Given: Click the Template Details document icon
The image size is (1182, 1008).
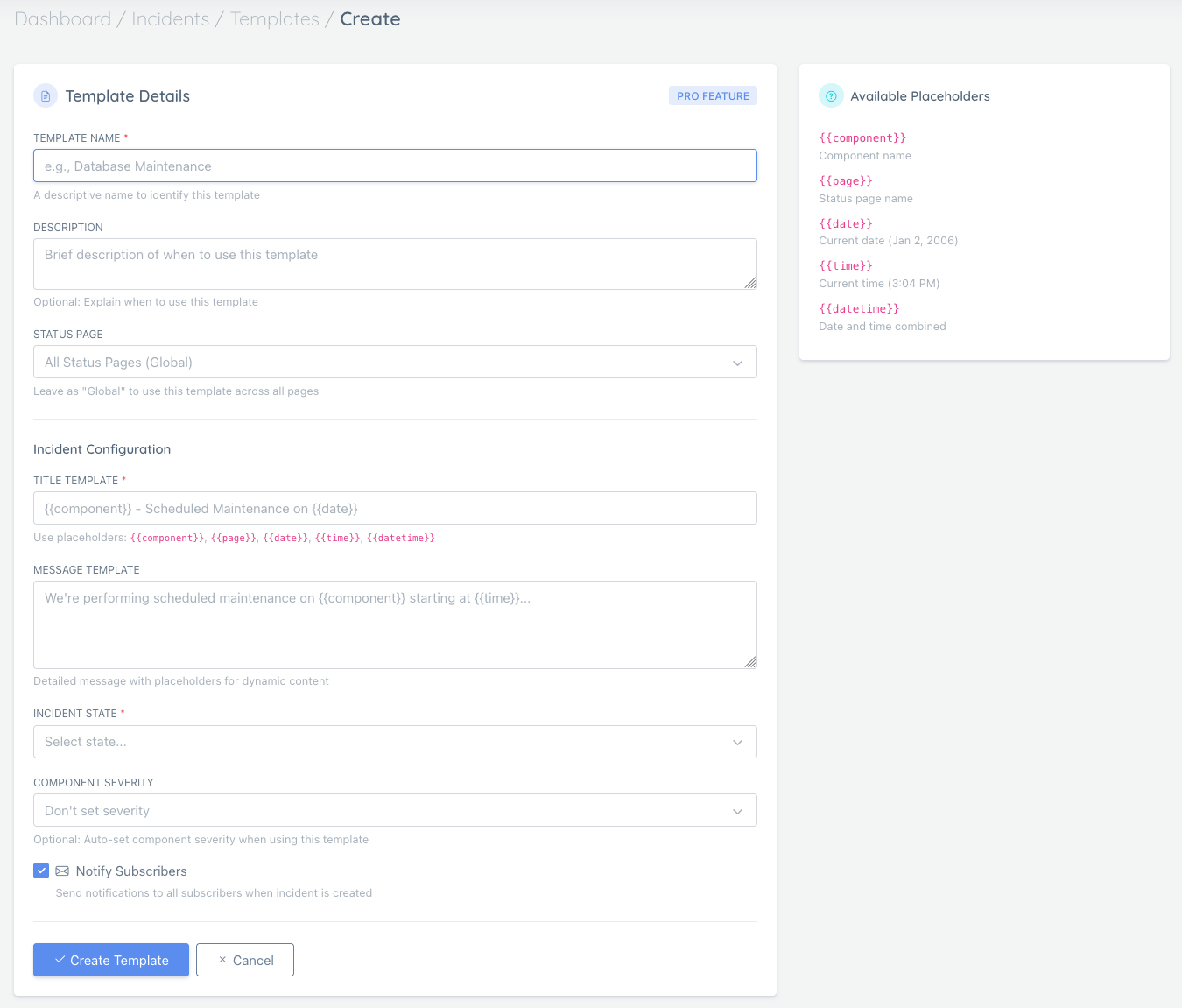Looking at the screenshot, I should coord(45,95).
